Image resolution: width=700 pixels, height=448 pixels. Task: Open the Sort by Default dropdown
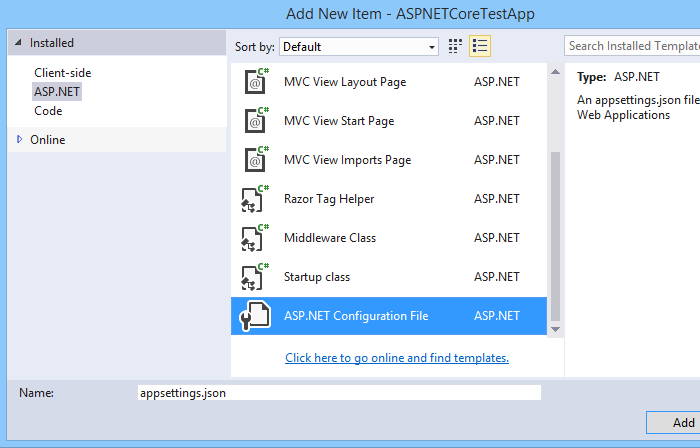[x=359, y=46]
